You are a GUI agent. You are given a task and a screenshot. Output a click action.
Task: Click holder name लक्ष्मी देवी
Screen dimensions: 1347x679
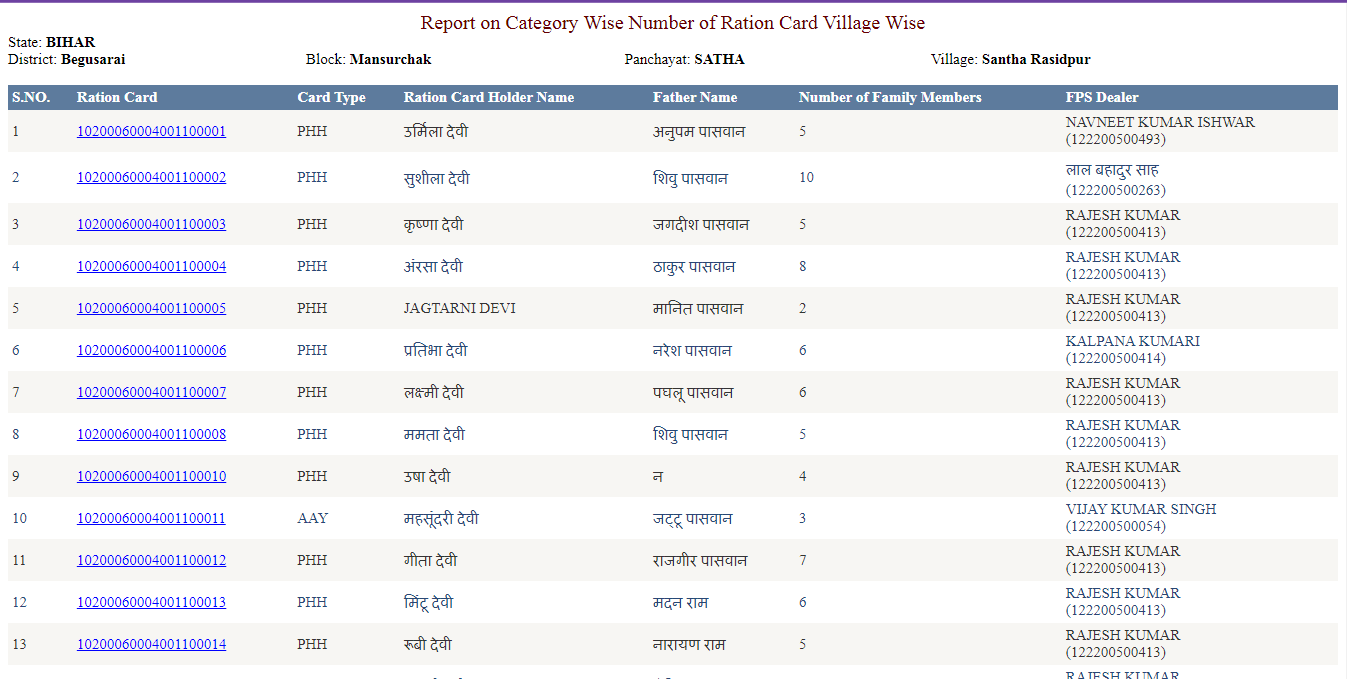[x=436, y=392]
